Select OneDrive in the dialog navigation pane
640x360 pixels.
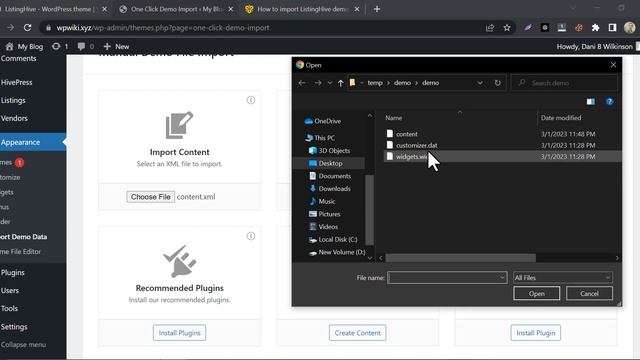click(323, 121)
